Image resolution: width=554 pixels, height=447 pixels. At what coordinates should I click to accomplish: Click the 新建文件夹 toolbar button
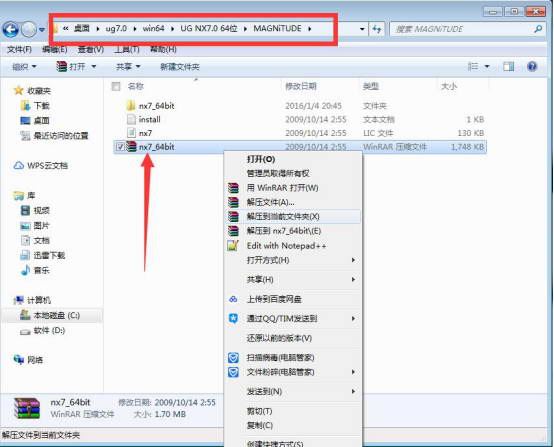pyautogui.click(x=180, y=66)
